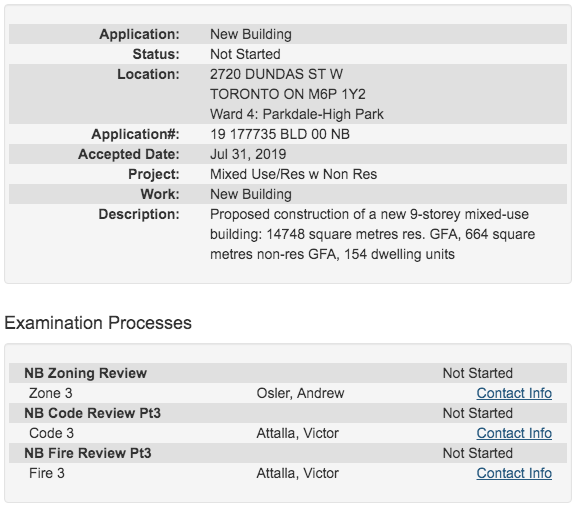Click the Not Started status for NB Zoning Review
This screenshot has height=508, width=575.
pos(477,373)
